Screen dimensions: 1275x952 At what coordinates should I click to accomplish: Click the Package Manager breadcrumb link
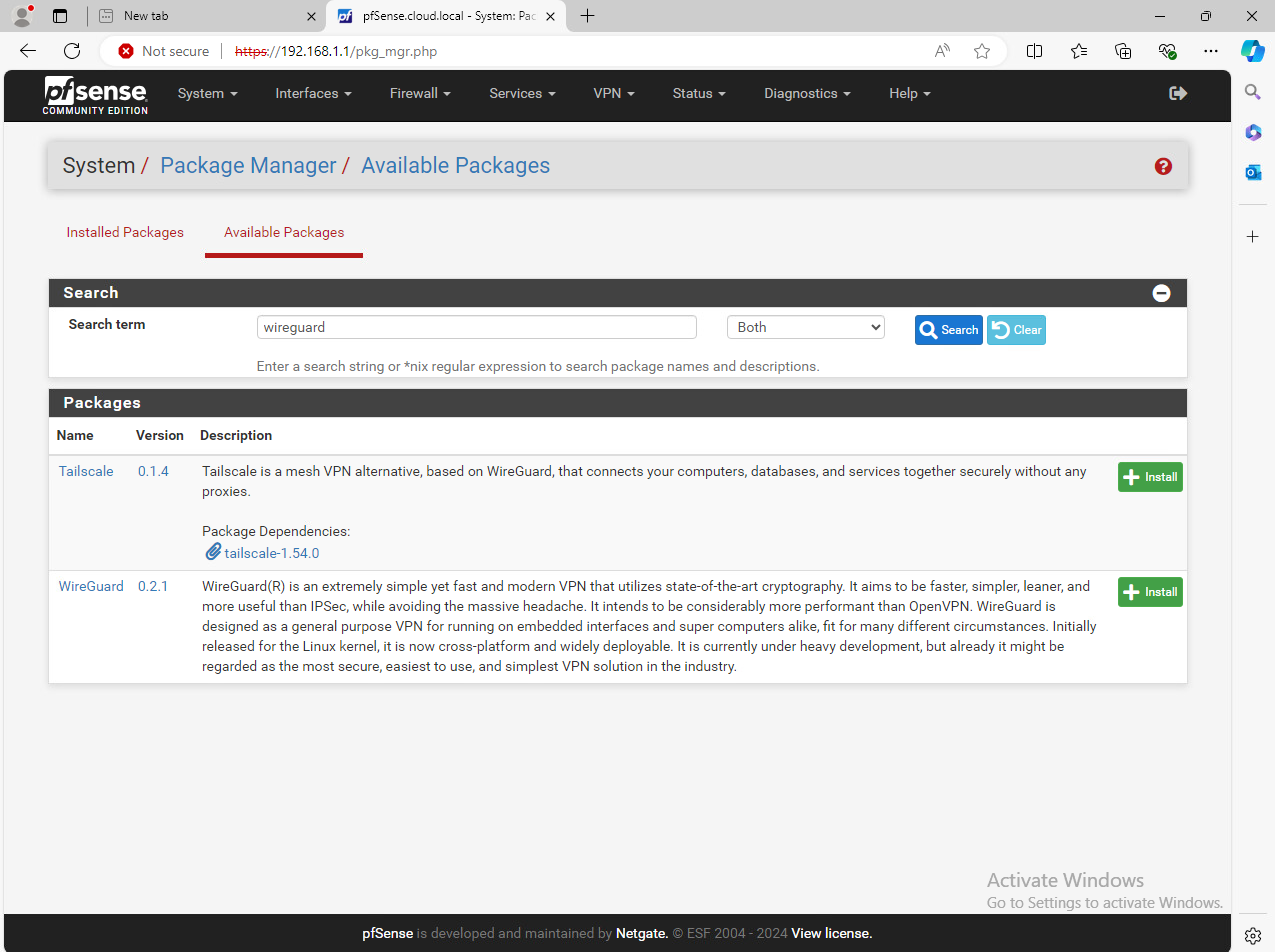248,165
